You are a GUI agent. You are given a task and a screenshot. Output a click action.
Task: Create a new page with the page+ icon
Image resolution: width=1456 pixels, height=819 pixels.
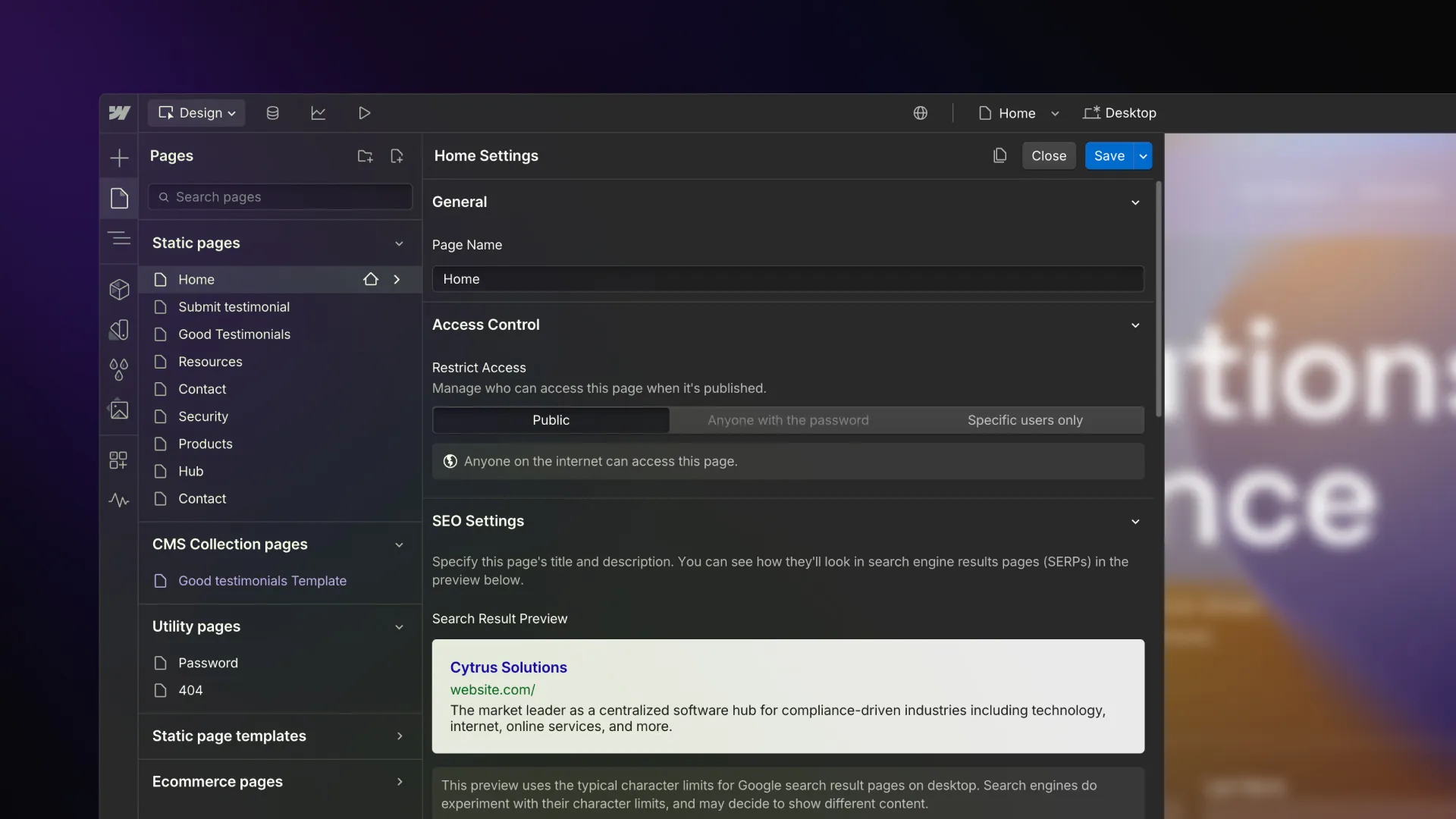[x=397, y=156]
